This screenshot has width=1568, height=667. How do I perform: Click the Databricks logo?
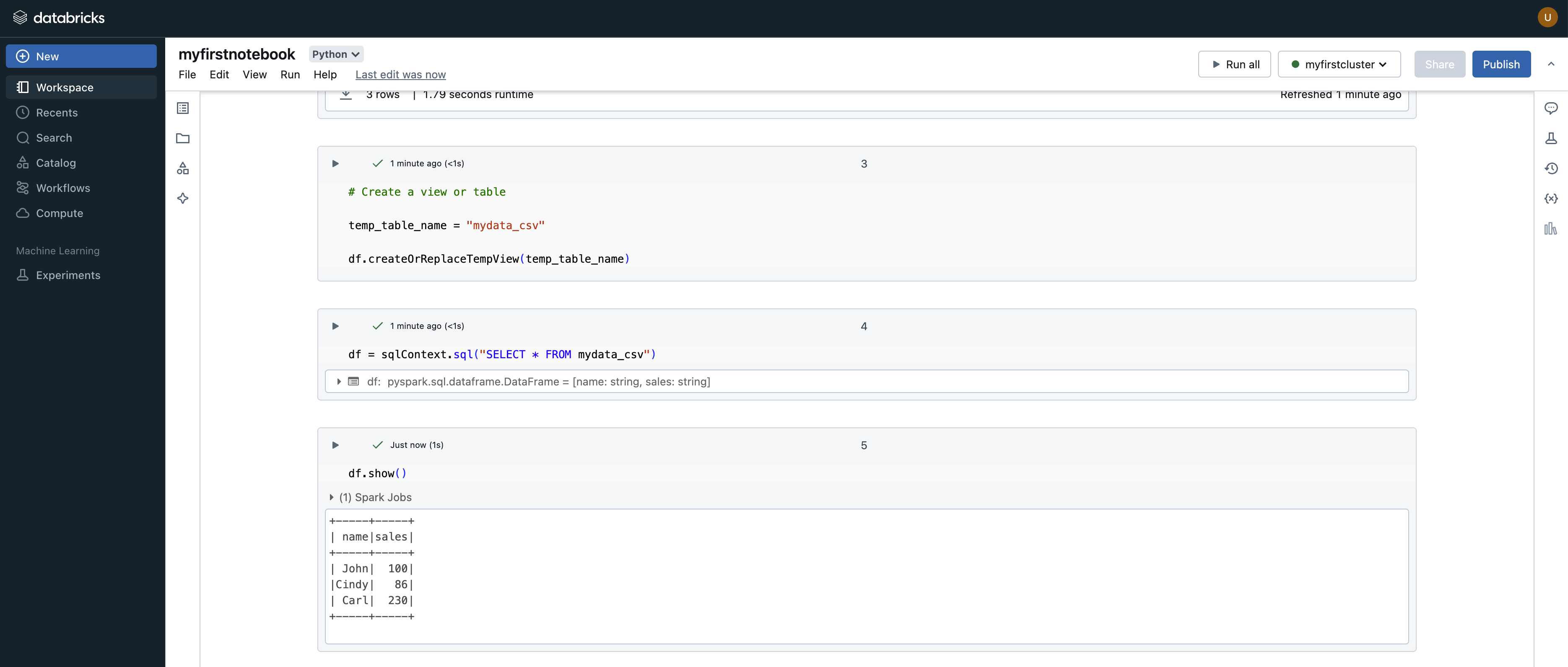[58, 17]
